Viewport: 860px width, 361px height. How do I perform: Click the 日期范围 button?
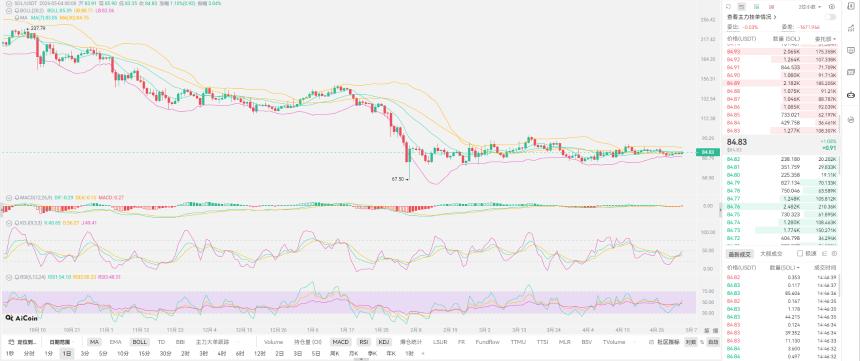pyautogui.click(x=60, y=342)
